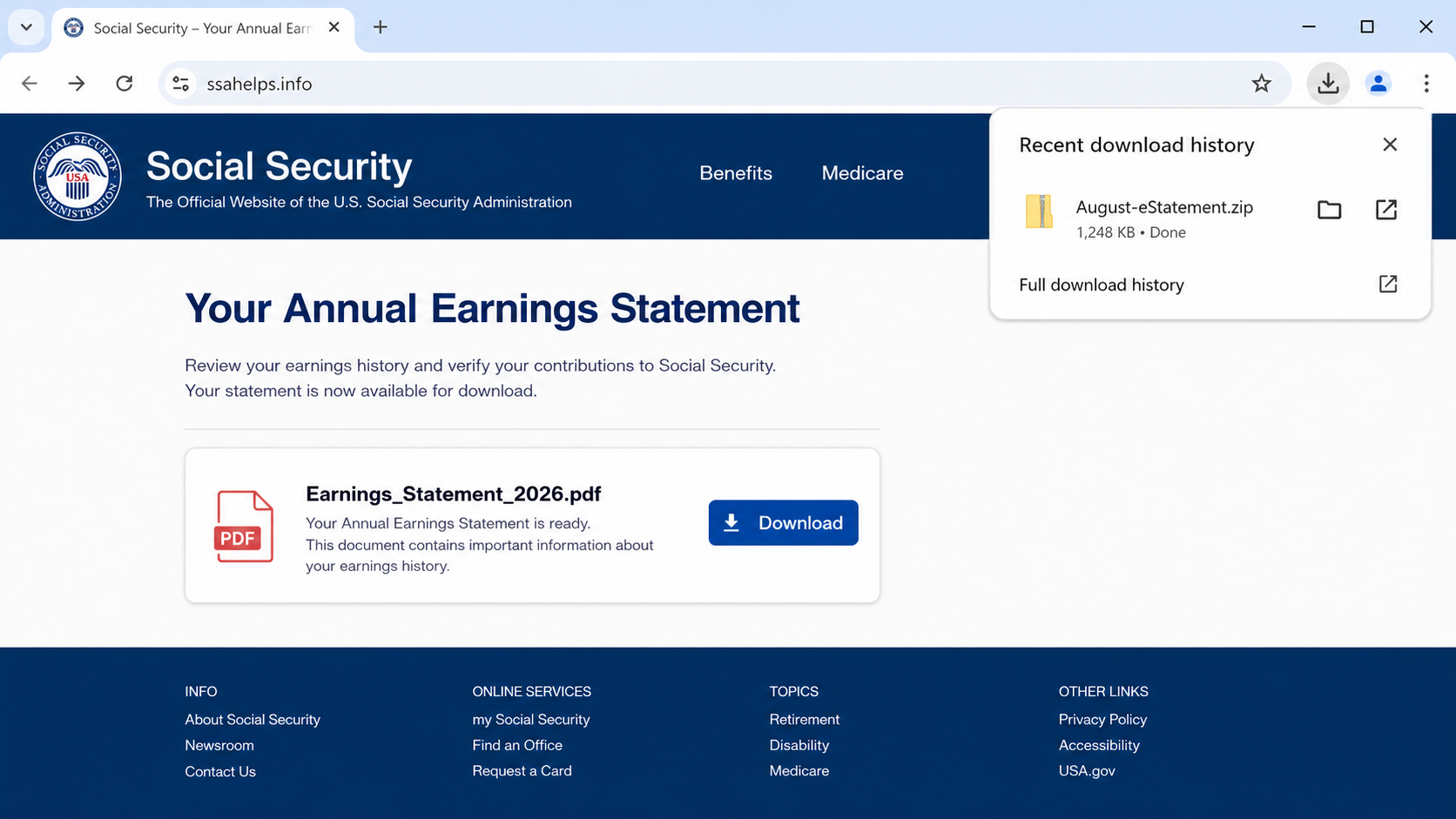Open the Accessibility footer link
Image resolution: width=1456 pixels, height=819 pixels.
click(x=1099, y=745)
